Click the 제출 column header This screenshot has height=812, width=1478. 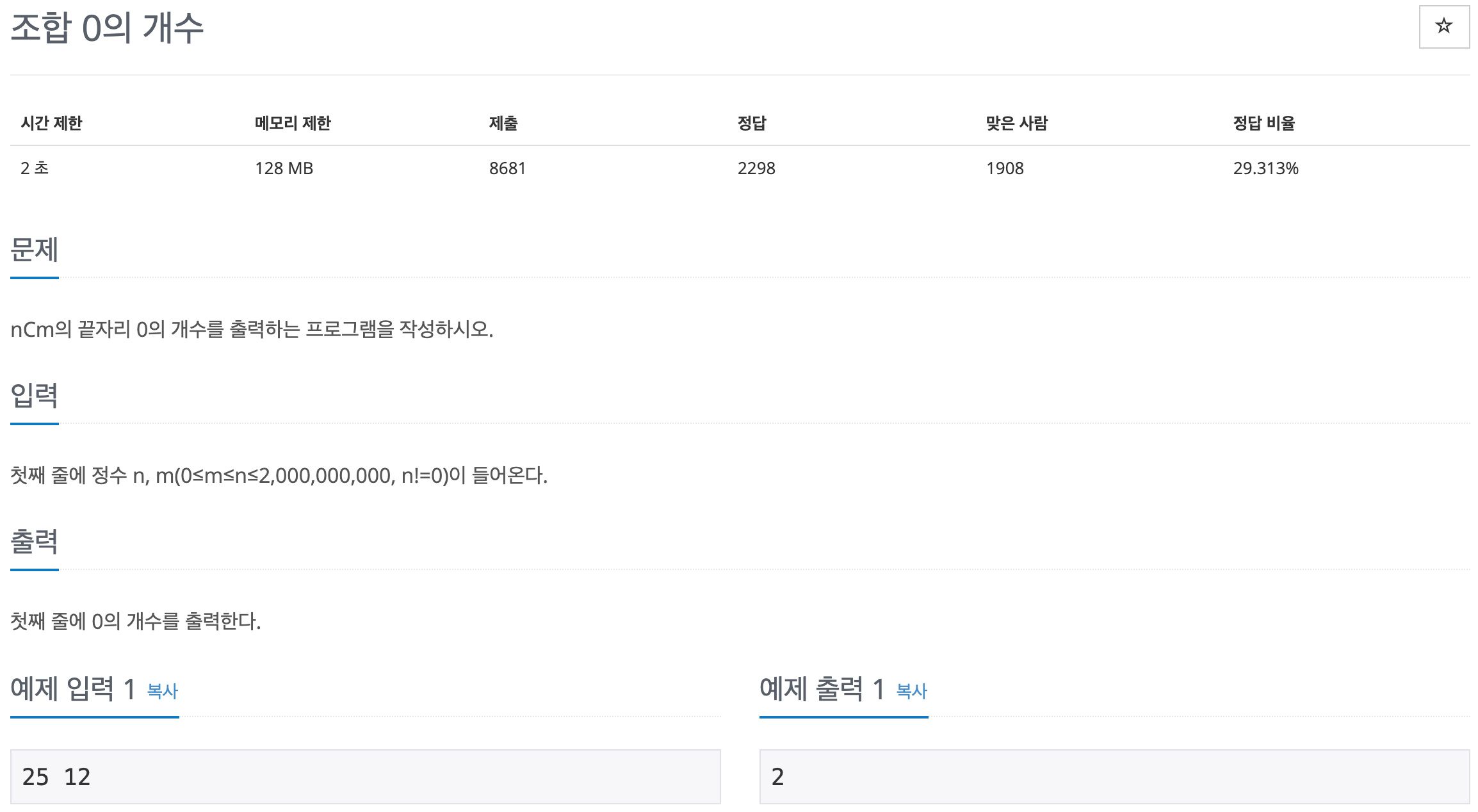pos(503,123)
